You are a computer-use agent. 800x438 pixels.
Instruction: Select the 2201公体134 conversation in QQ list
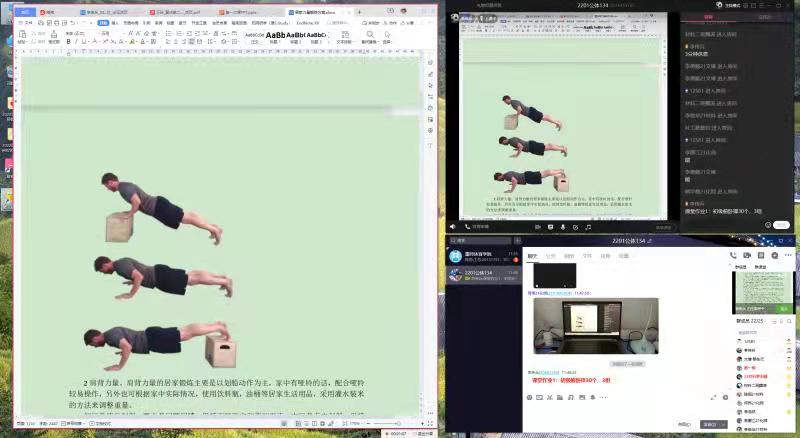[483, 276]
